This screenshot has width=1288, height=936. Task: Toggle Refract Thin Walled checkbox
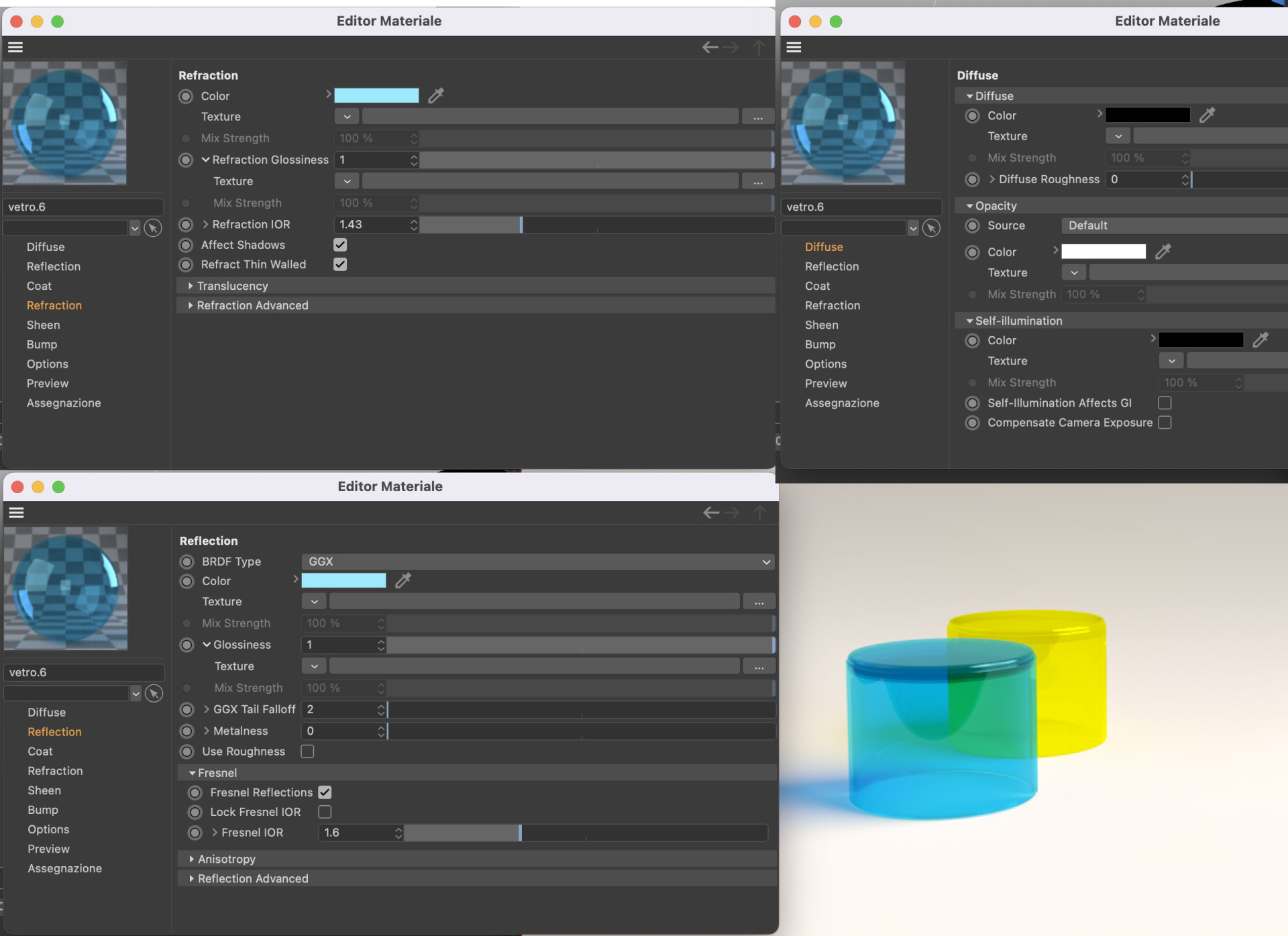[x=340, y=264]
